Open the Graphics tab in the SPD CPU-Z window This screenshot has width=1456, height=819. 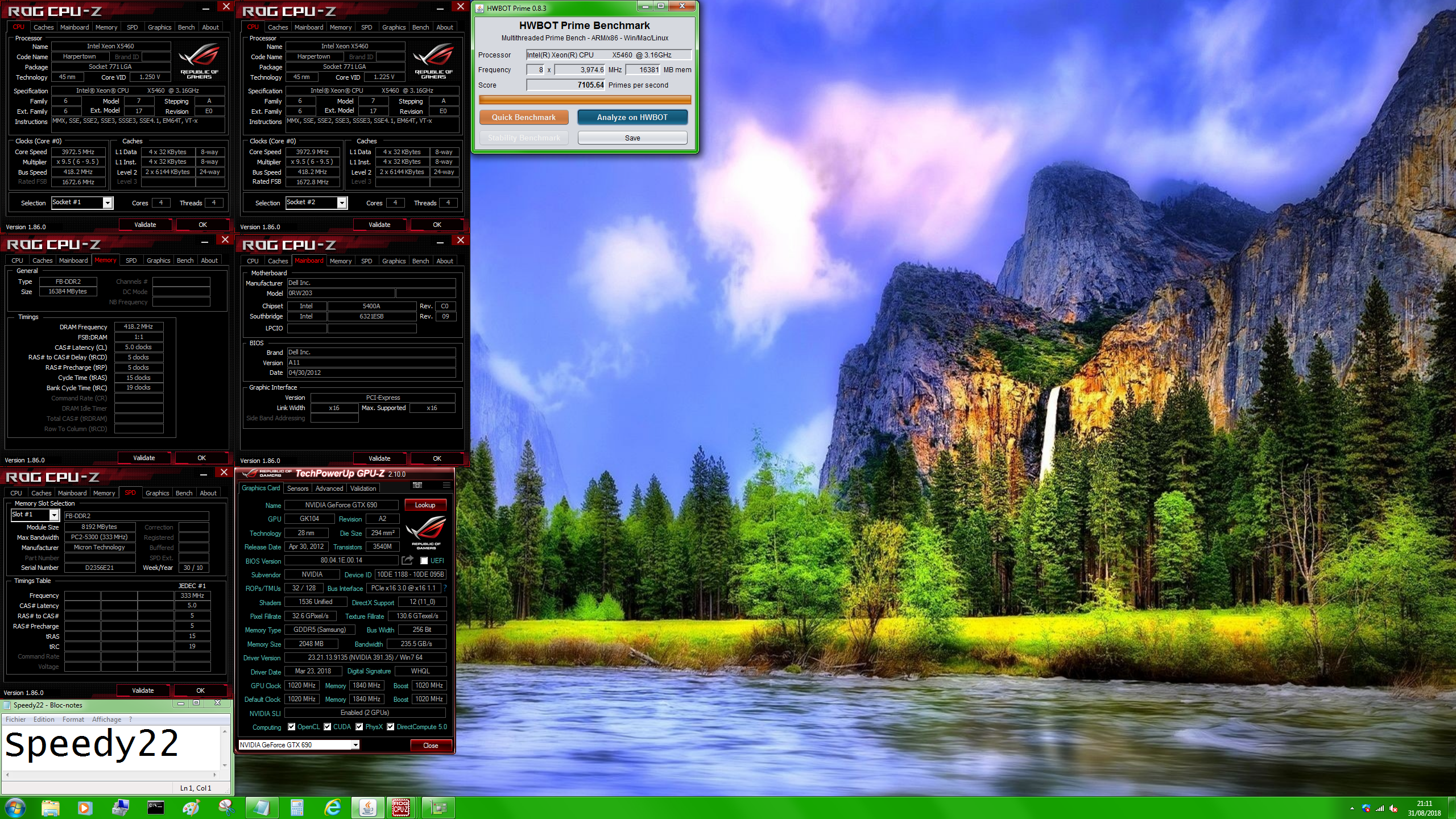pos(157,493)
